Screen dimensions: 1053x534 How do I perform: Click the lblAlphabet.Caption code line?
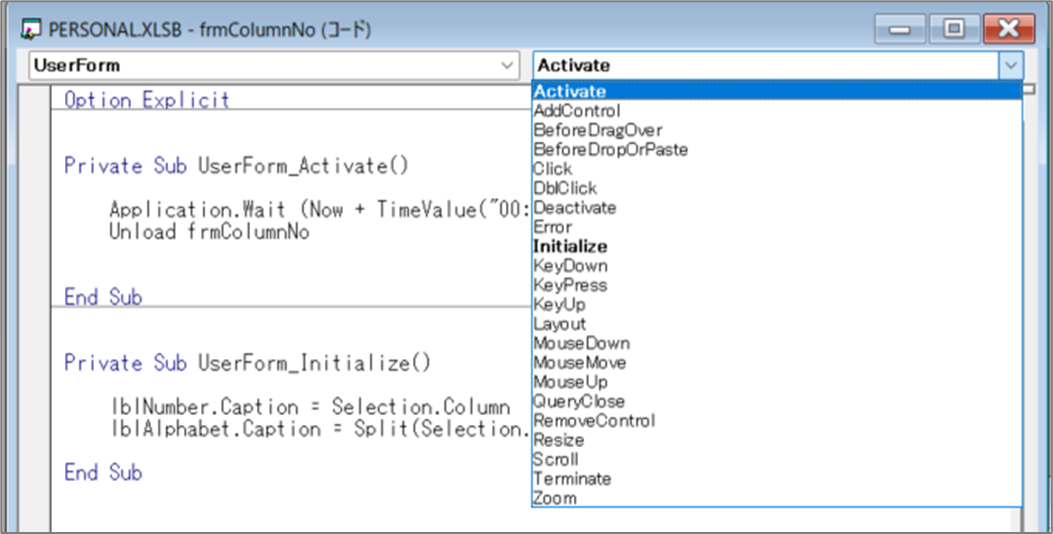coord(321,429)
